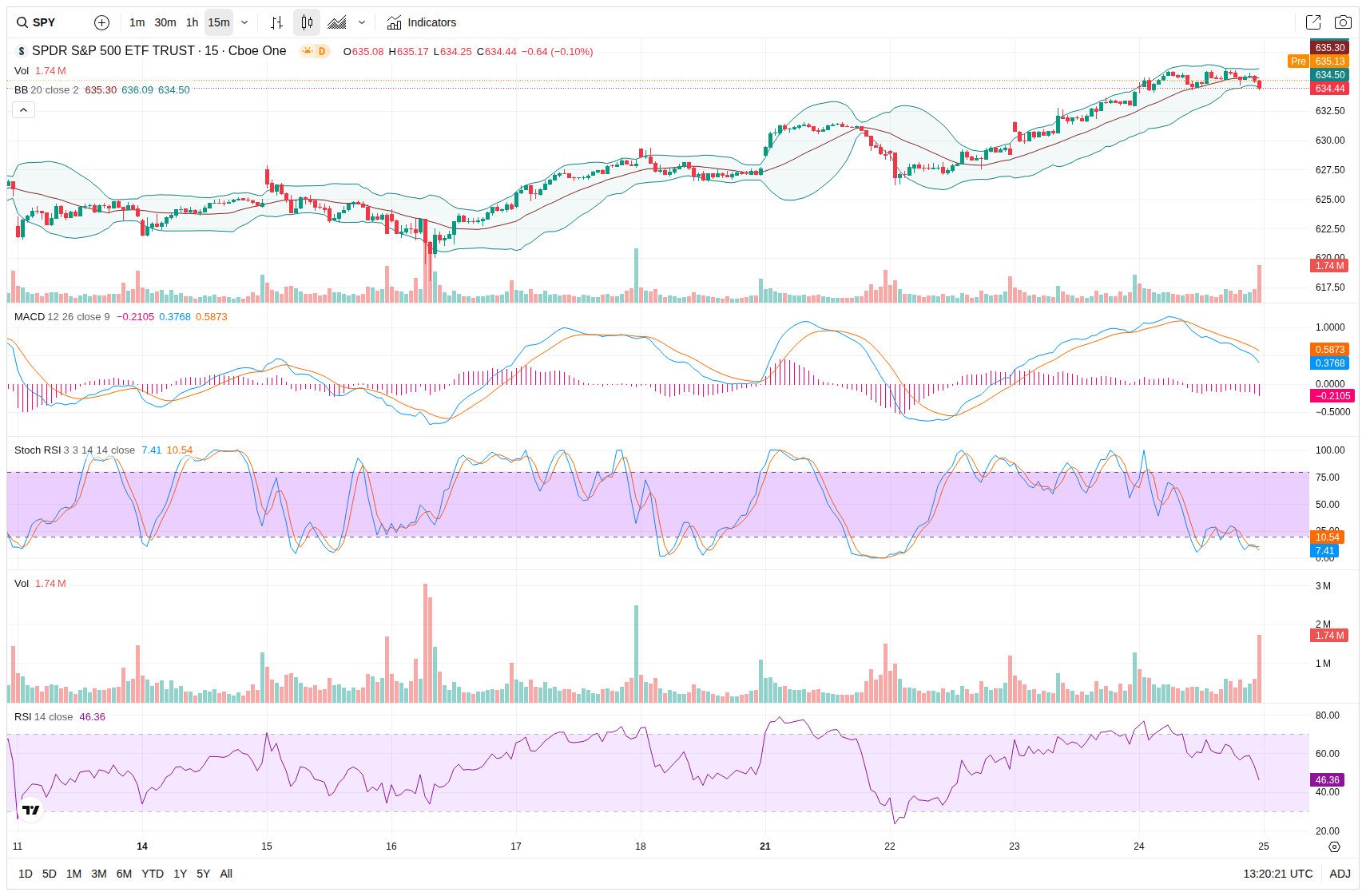Click the TradingView logo icon
This screenshot has width=1366, height=896.
point(30,810)
